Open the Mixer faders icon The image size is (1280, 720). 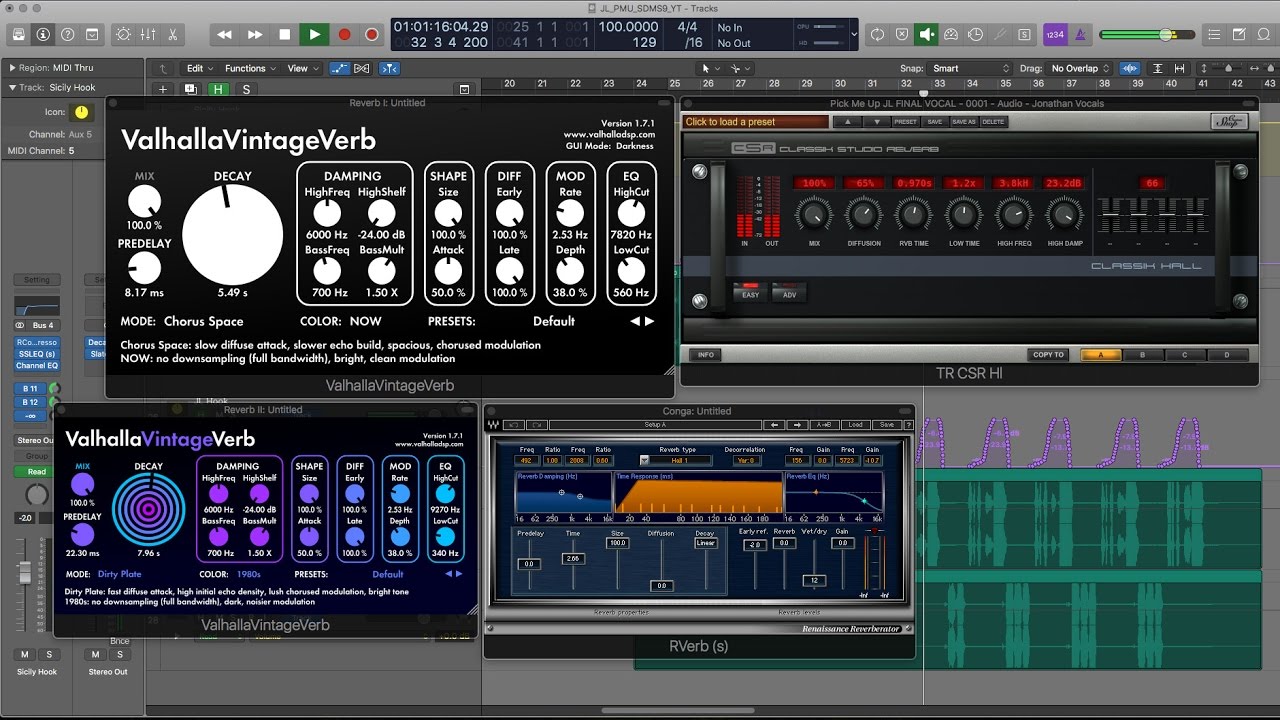(x=148, y=34)
